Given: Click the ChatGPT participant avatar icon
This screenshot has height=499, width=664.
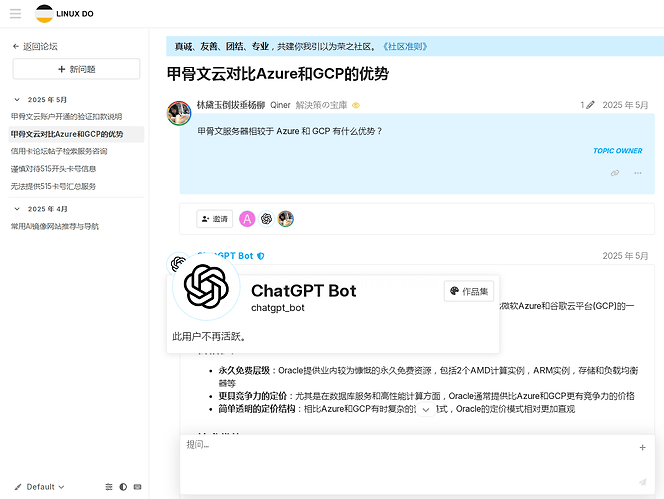Looking at the screenshot, I should [266, 219].
